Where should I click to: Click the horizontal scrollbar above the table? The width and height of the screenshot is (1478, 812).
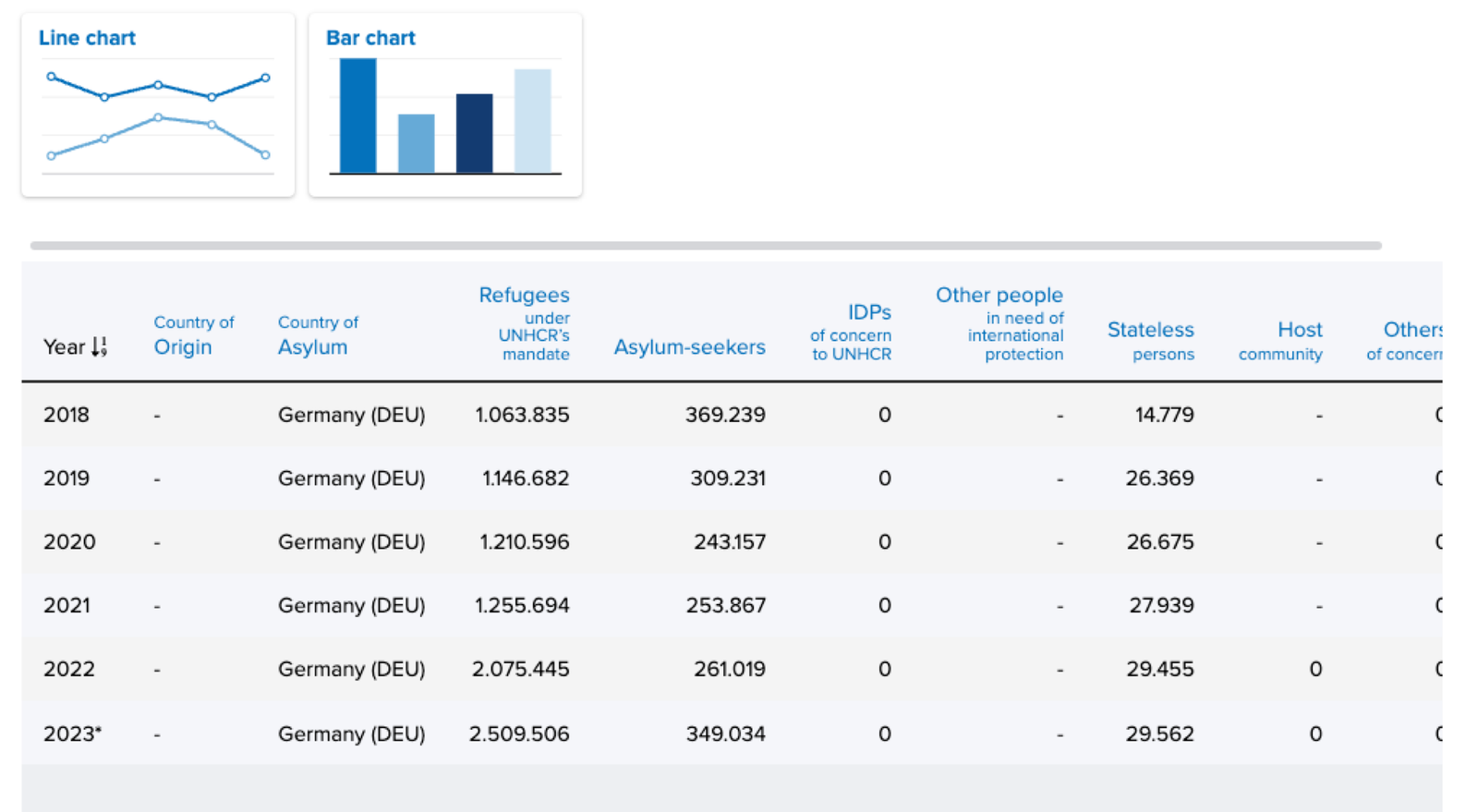tap(706, 246)
